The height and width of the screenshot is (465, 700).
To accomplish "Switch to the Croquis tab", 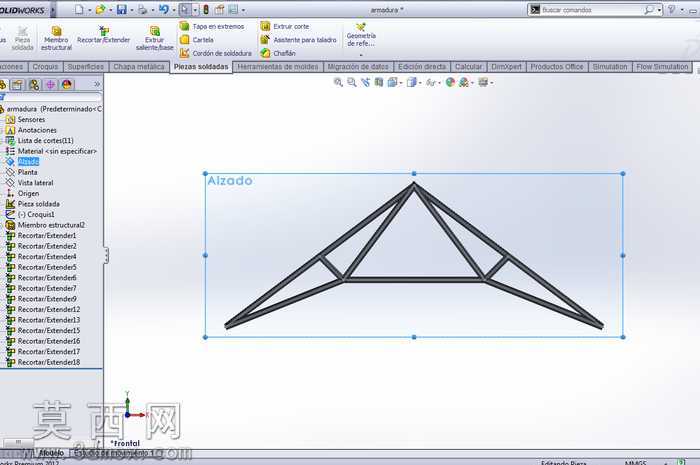I will [46, 66].
